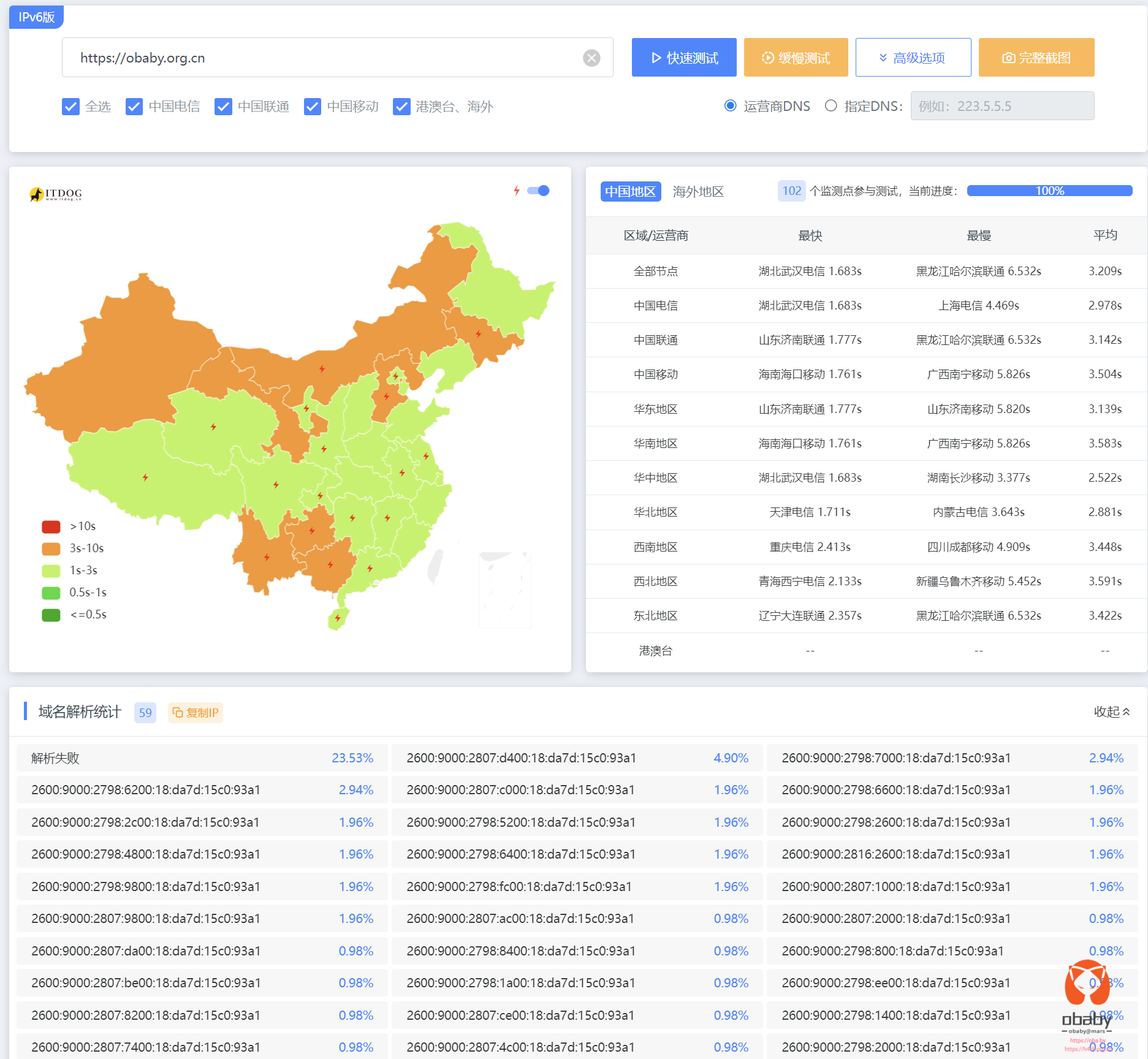Click the red lightning bolt icon above the map
The height and width of the screenshot is (1059, 1148).
516,191
